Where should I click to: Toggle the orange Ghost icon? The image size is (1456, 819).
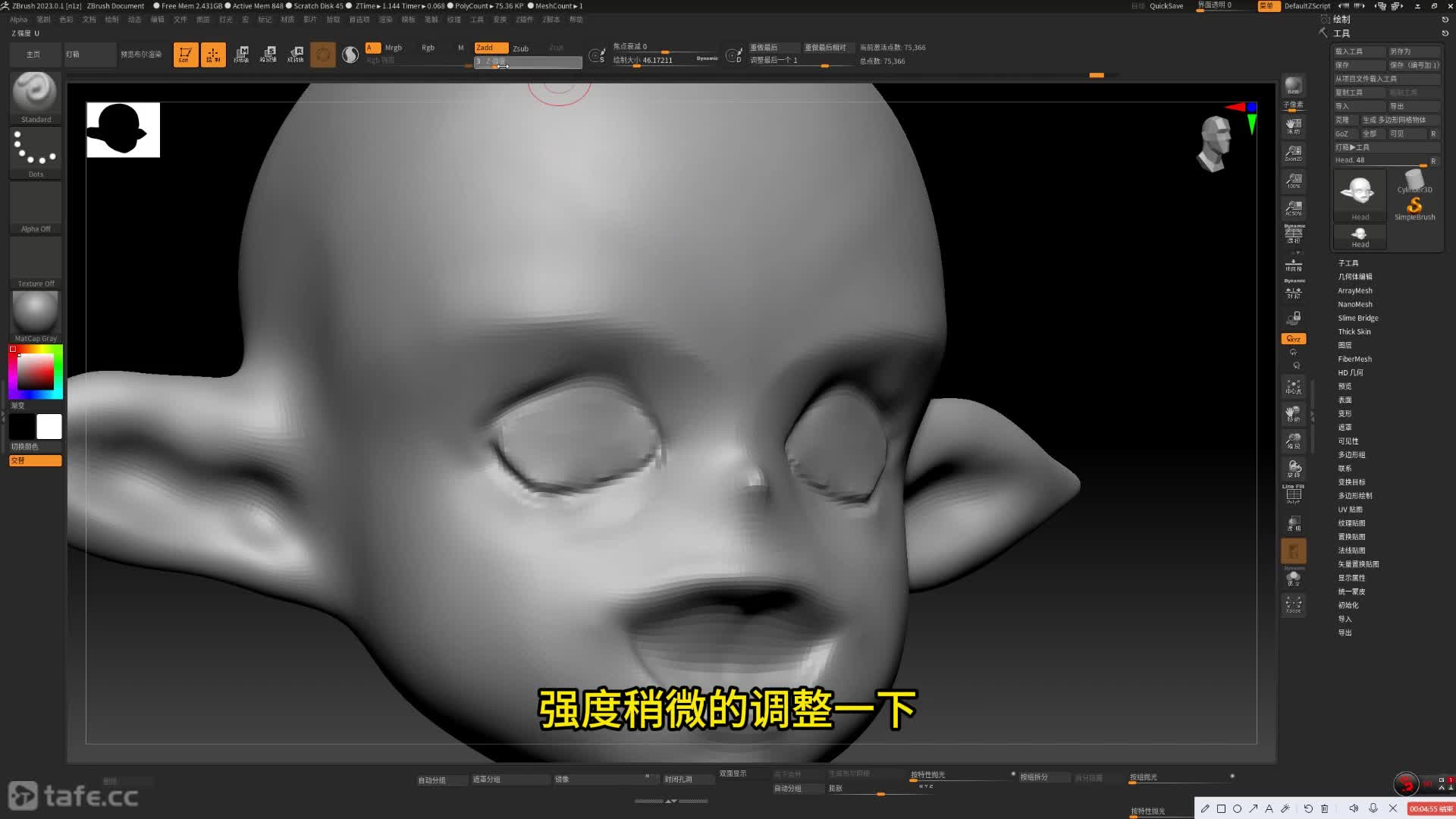1294,551
